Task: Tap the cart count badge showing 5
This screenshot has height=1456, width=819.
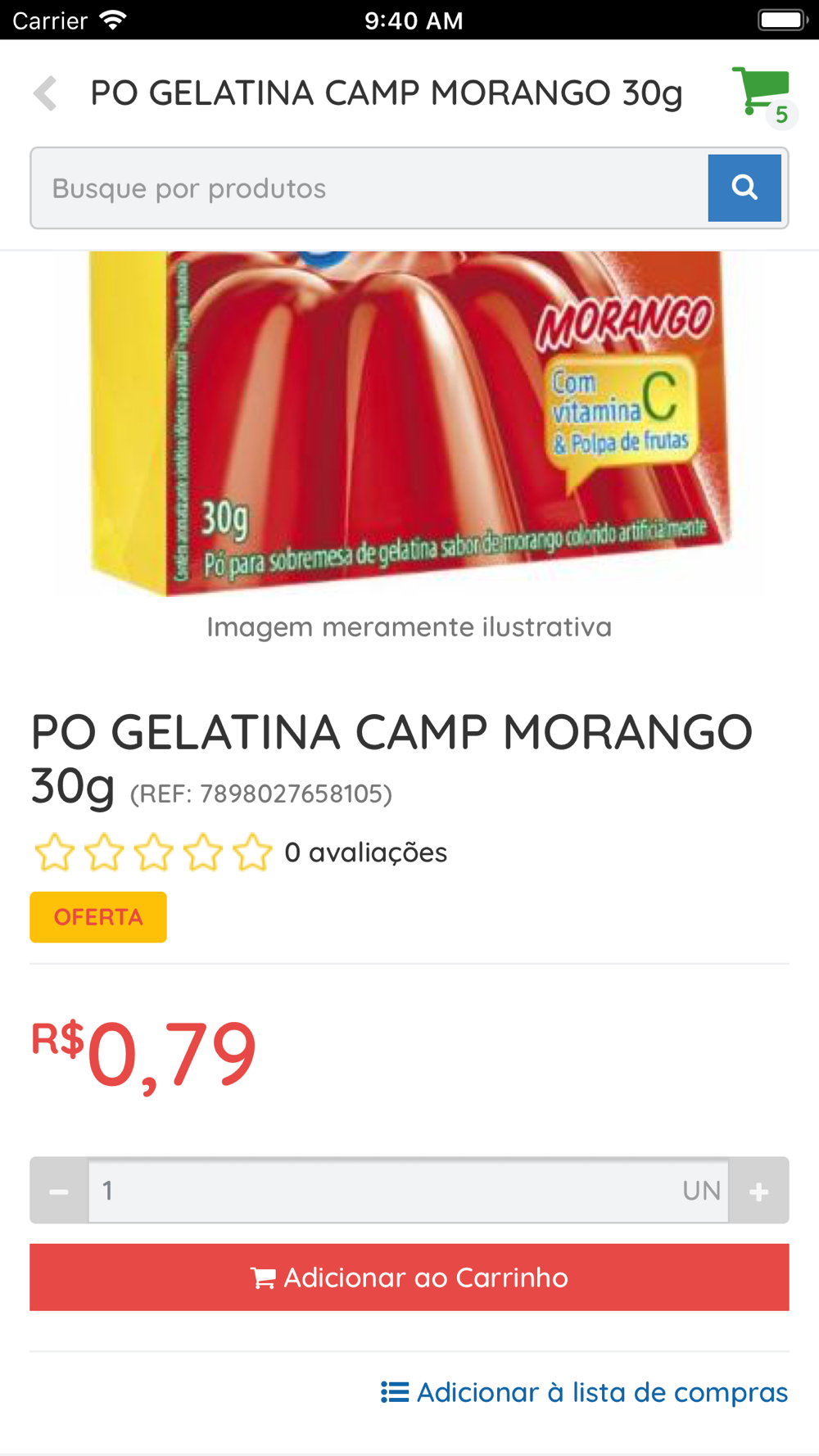Action: (x=781, y=115)
